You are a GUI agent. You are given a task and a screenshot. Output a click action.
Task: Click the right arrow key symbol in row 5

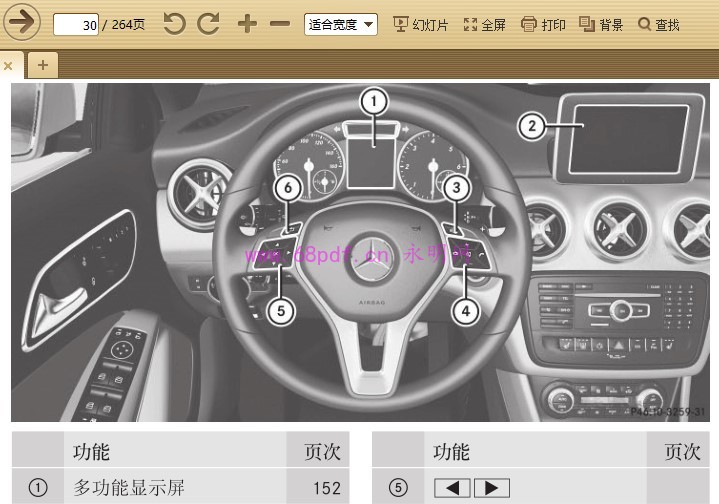(x=492, y=488)
